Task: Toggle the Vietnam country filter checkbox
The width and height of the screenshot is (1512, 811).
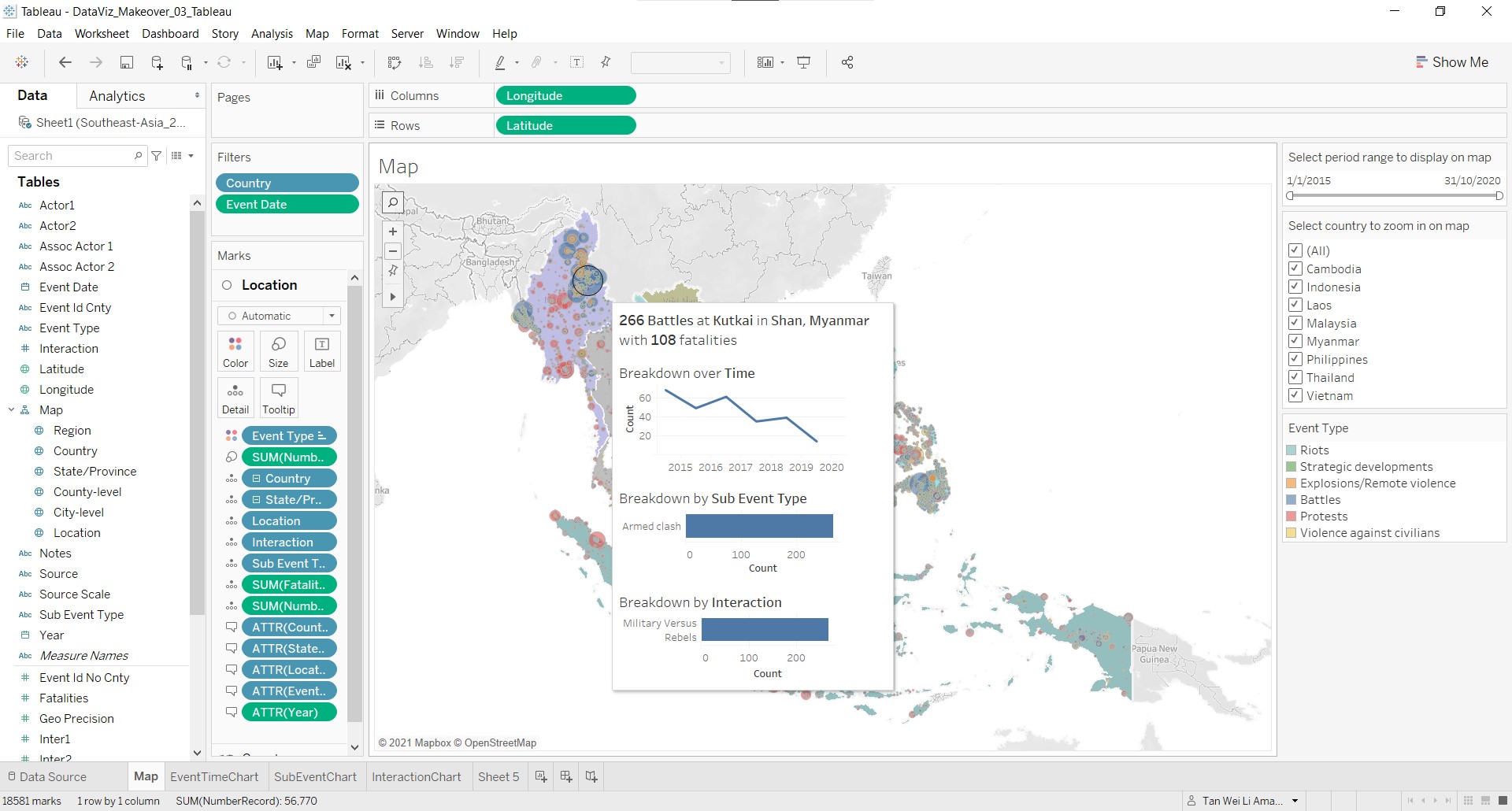Action: click(x=1295, y=395)
